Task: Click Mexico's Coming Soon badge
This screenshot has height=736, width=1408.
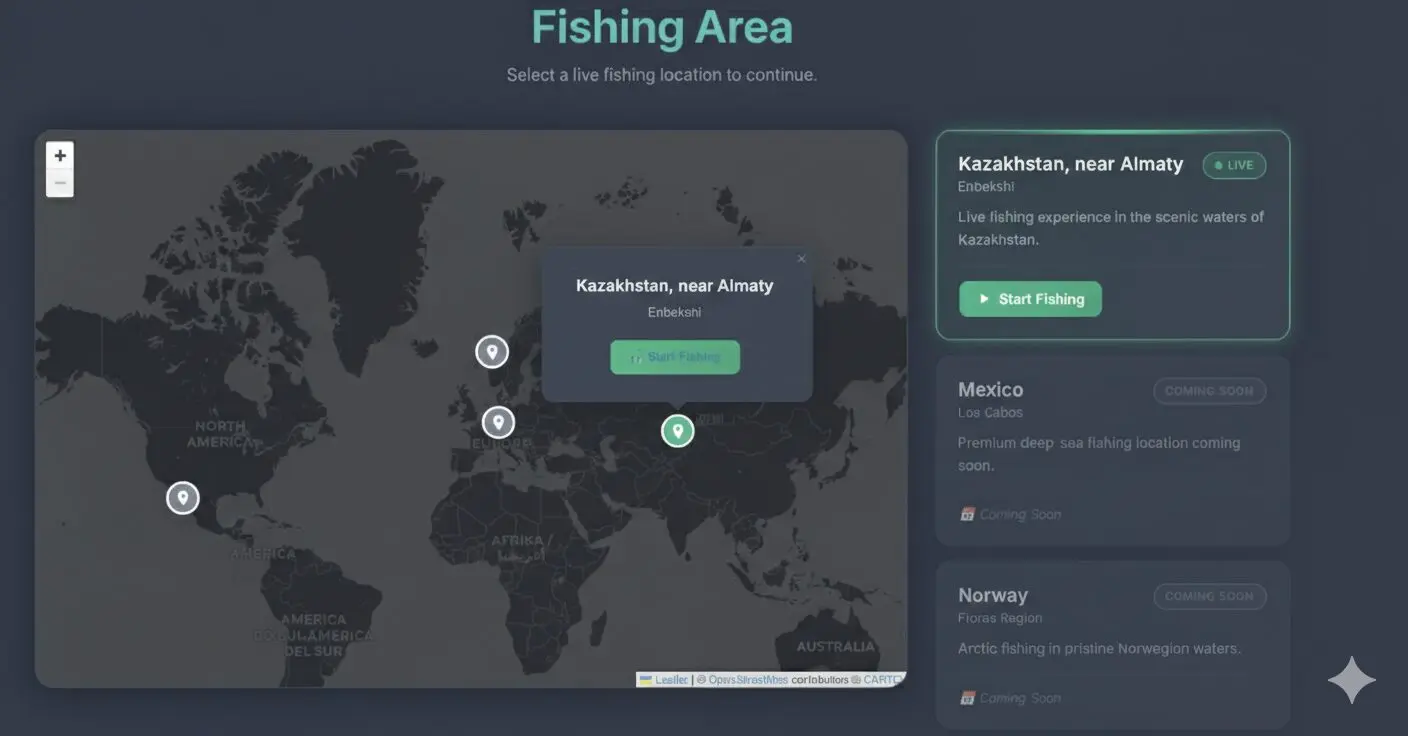Action: point(1209,391)
